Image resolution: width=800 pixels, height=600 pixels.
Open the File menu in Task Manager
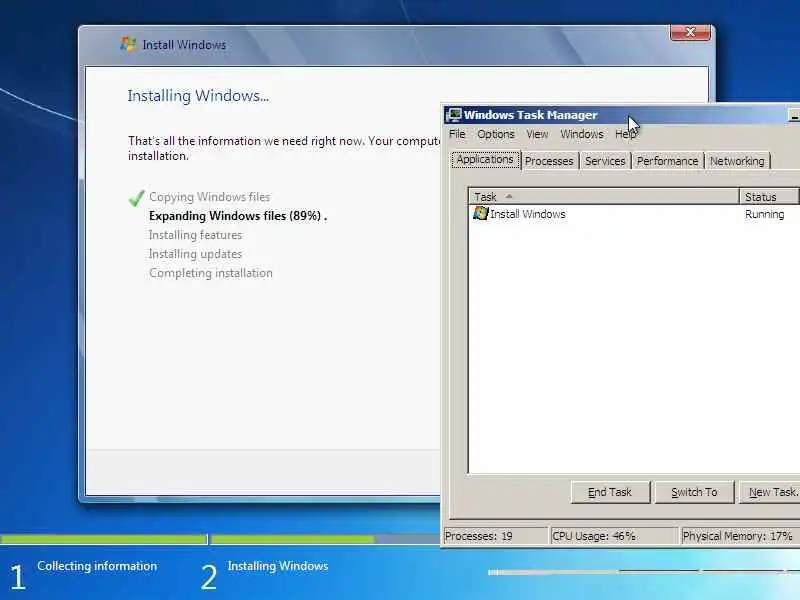point(457,134)
